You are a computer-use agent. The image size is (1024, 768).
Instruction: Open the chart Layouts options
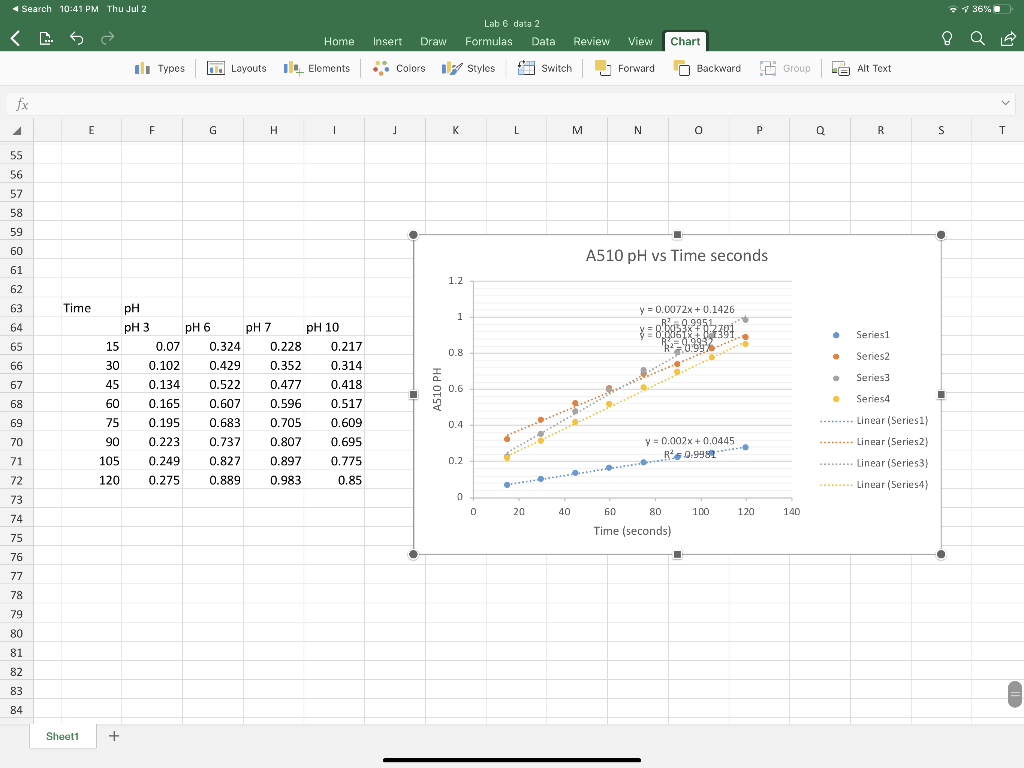click(237, 68)
